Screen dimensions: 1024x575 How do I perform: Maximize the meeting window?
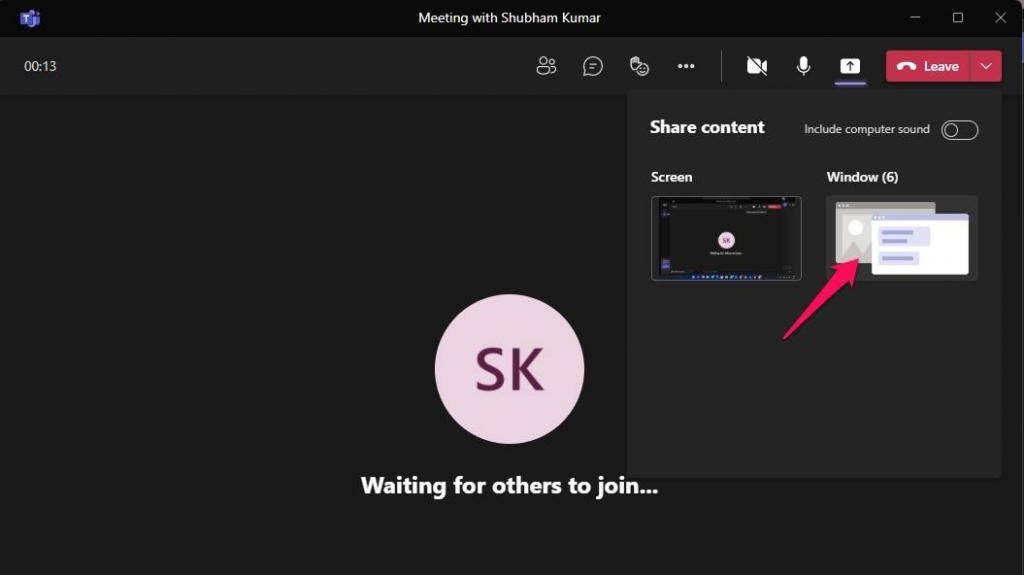click(958, 18)
